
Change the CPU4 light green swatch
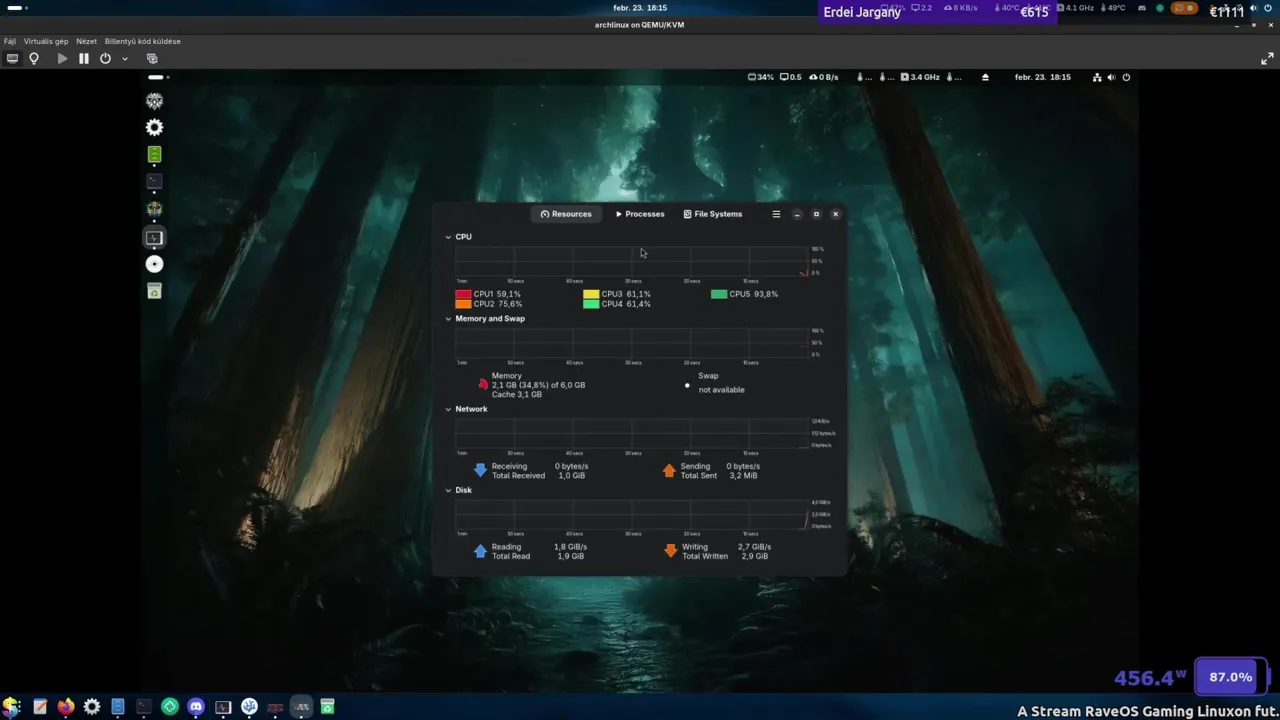point(591,304)
